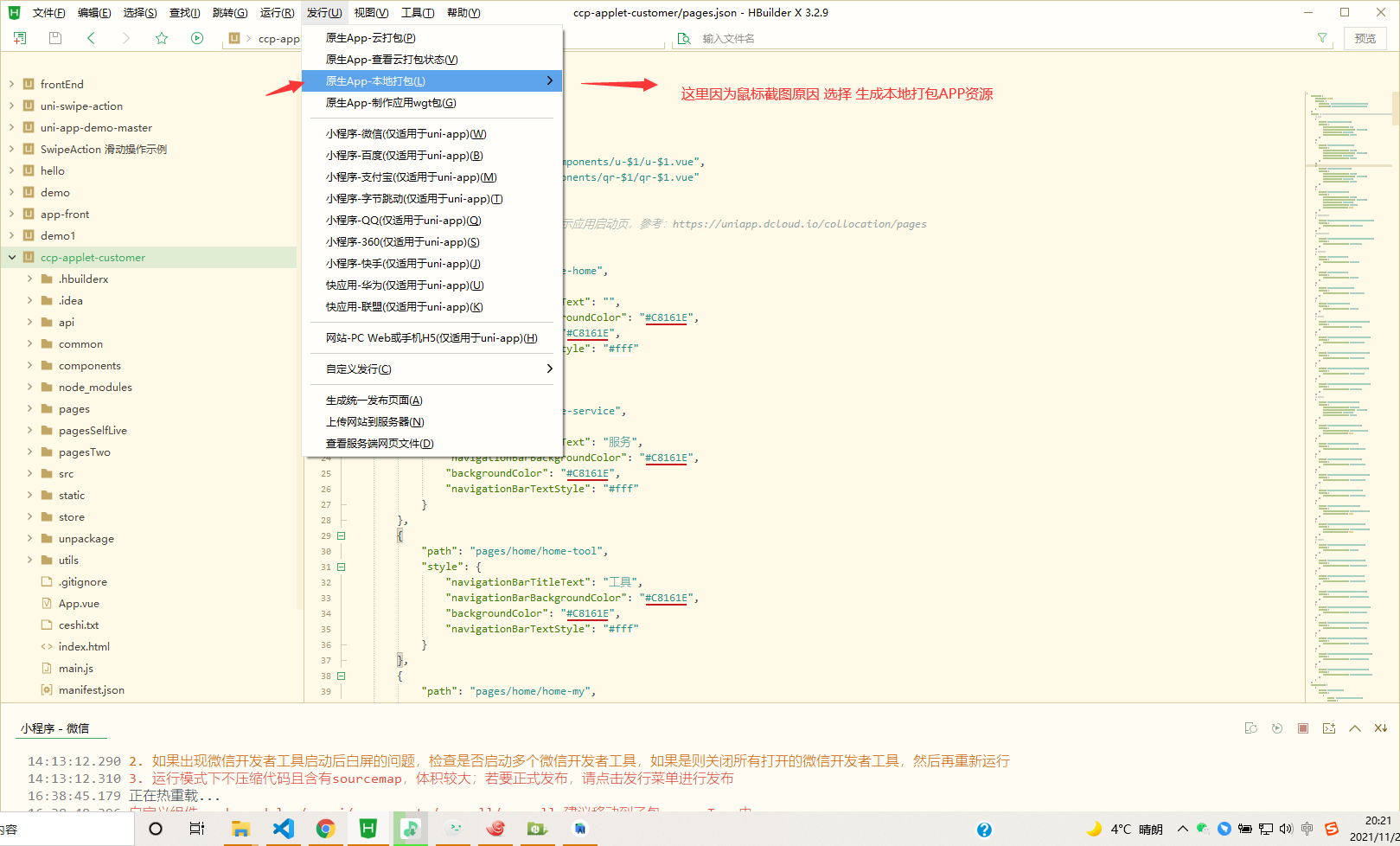Stop the running console process
The height and width of the screenshot is (846, 1400).
tap(1303, 728)
